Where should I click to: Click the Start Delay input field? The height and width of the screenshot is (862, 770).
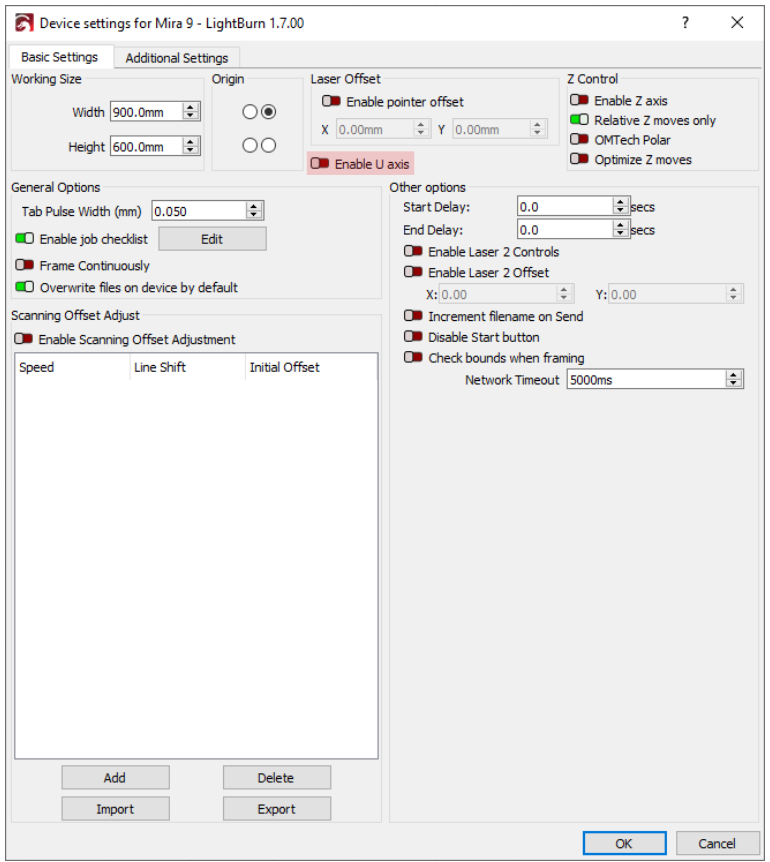565,207
